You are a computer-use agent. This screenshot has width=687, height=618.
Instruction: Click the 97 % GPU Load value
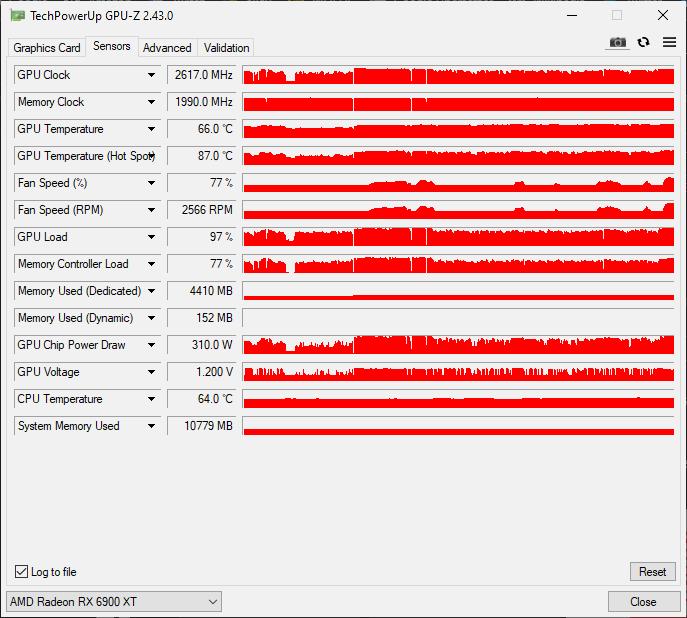pyautogui.click(x=202, y=237)
